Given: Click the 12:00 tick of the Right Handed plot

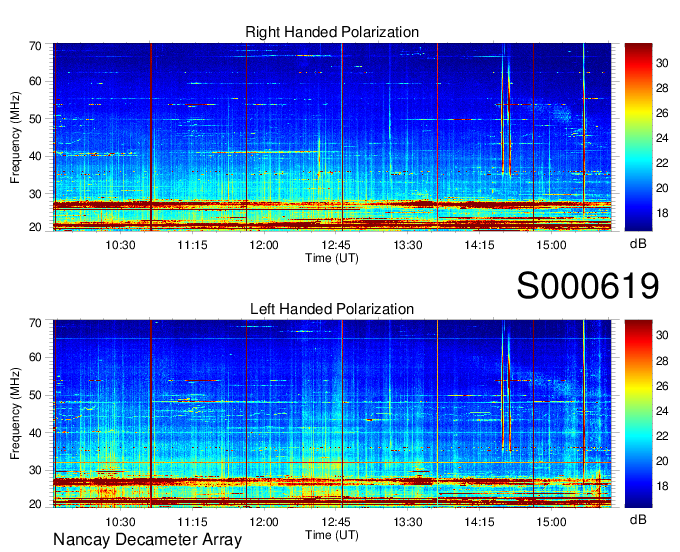Looking at the screenshot, I should pyautogui.click(x=264, y=245).
